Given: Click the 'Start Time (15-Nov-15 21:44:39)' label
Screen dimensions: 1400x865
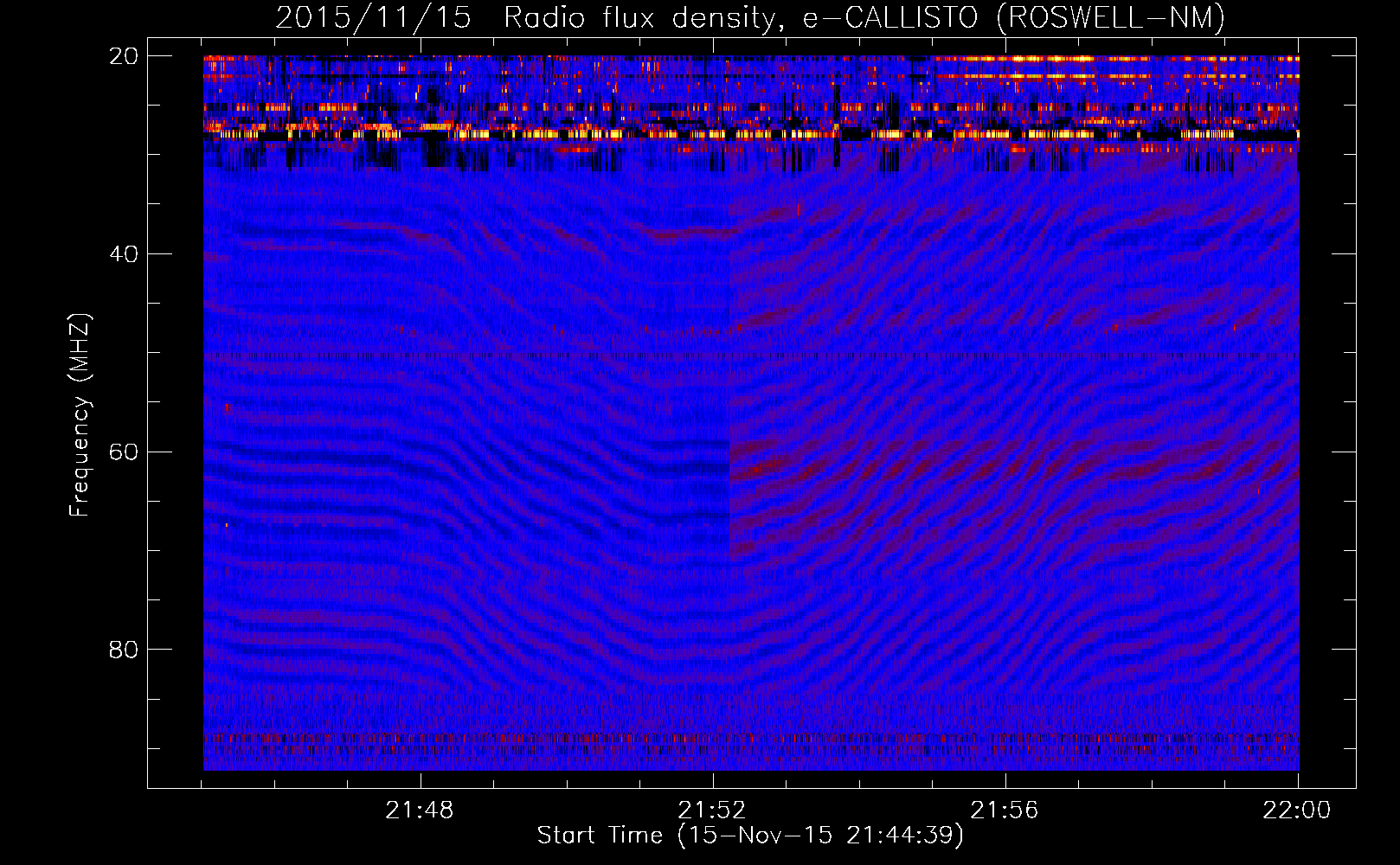Looking at the screenshot, I should [750, 836].
